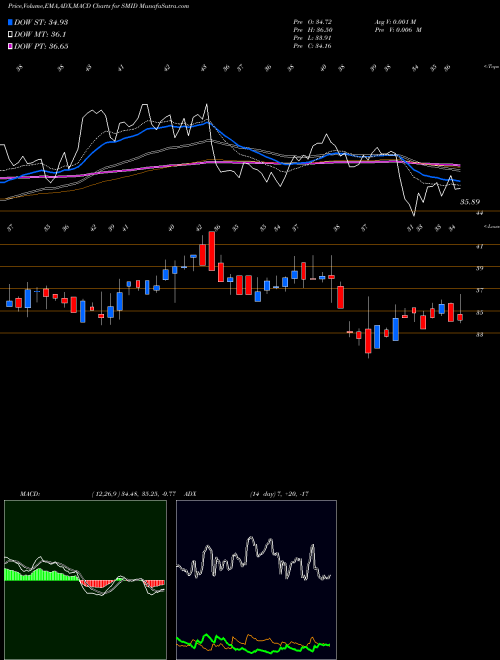Select the 'DOW PT: 36.65' legend text

click(41, 46)
